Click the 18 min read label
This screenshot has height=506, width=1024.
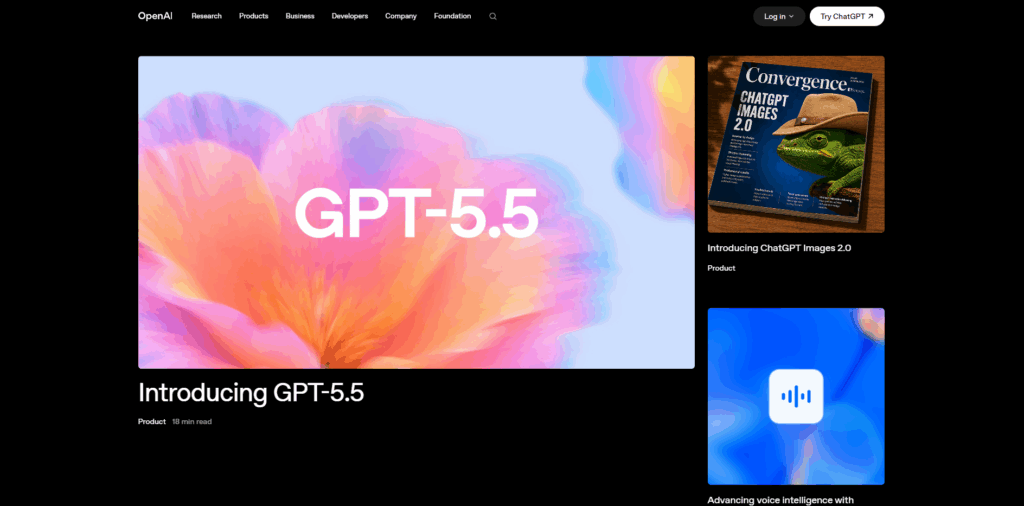192,422
